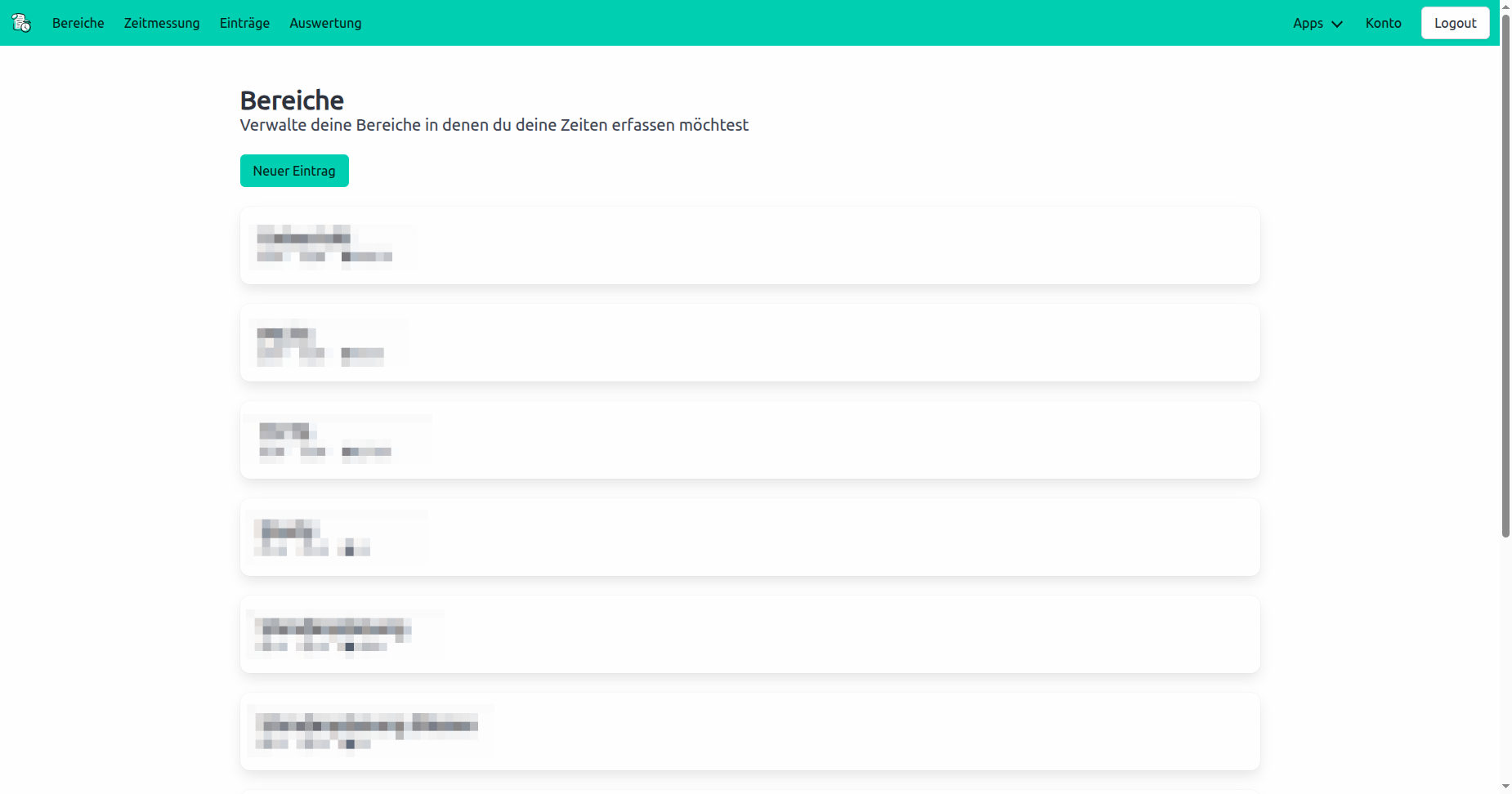Open the second area card
1512x794 pixels.
[x=749, y=342]
